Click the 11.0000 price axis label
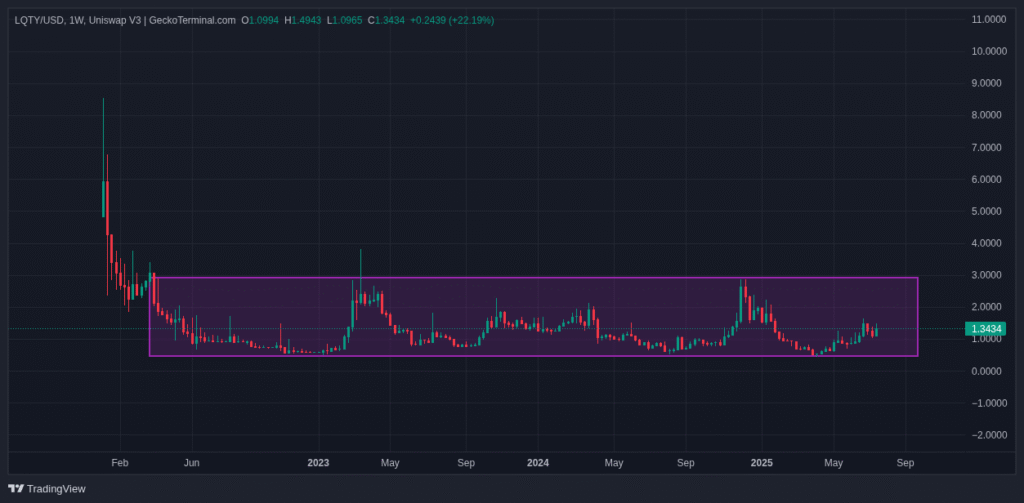 click(x=989, y=19)
